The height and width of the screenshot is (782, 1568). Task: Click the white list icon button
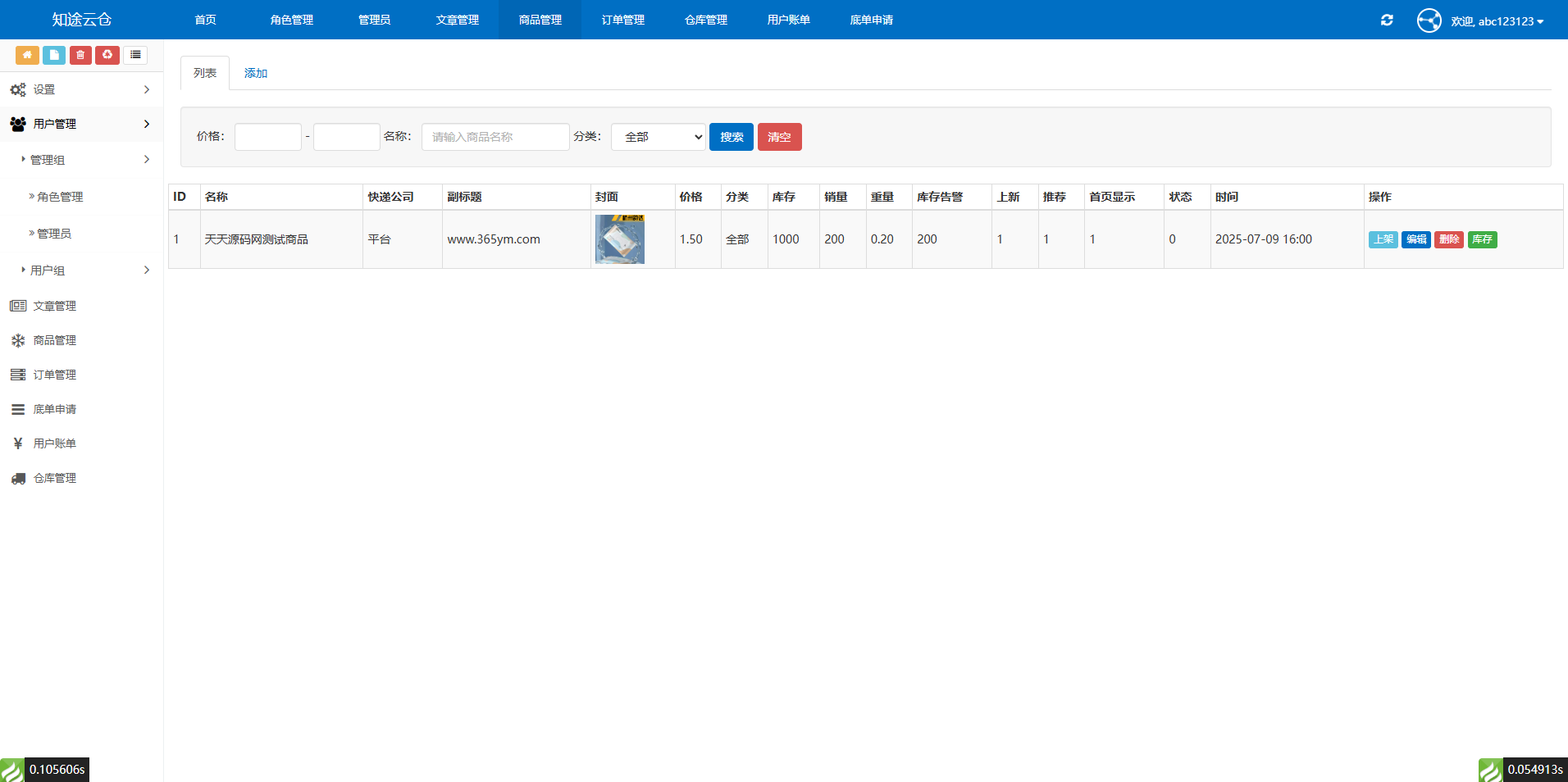[x=135, y=55]
